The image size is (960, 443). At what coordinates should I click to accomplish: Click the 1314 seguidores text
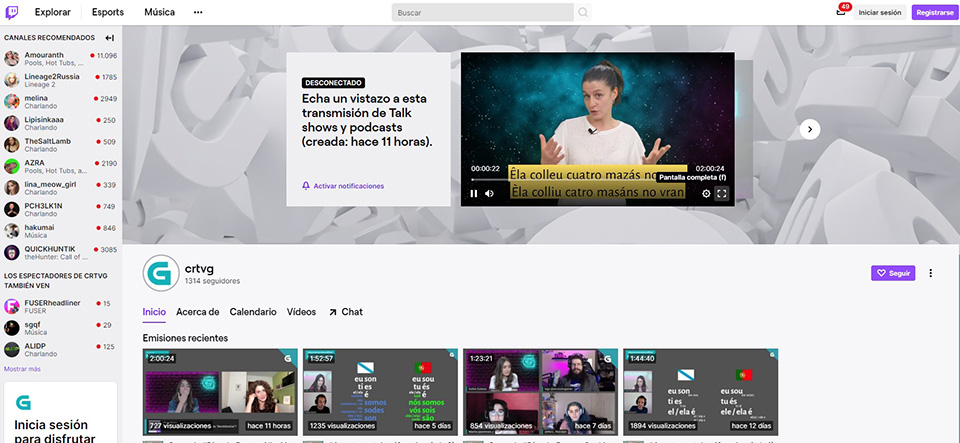(x=212, y=281)
